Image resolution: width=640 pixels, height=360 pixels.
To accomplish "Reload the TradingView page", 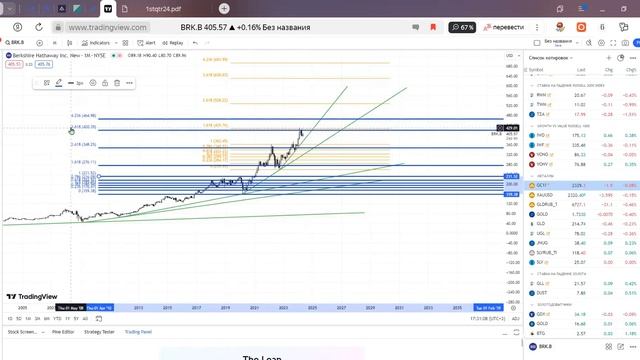I will pyautogui.click(x=39, y=27).
